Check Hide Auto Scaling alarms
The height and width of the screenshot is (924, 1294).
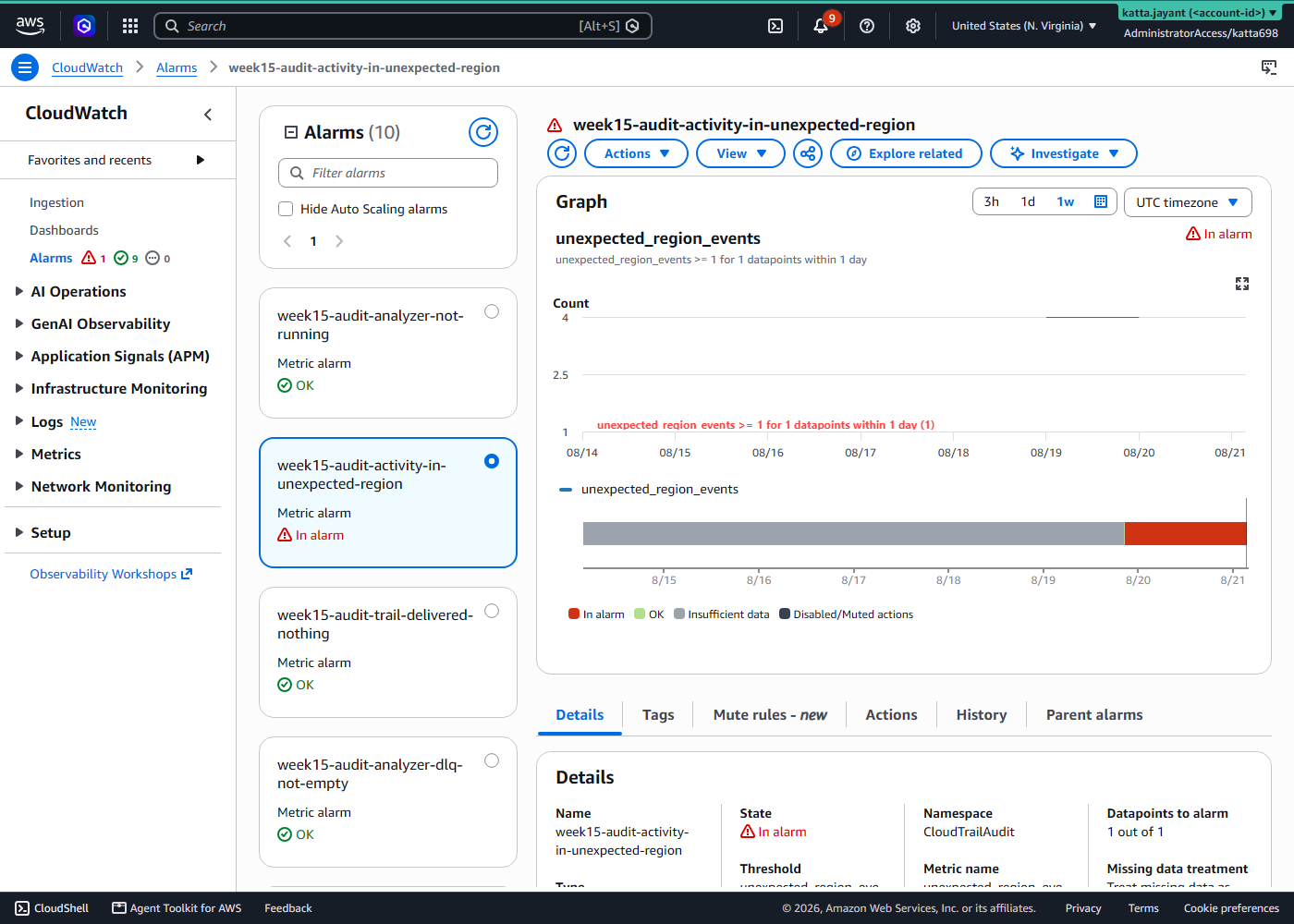[286, 209]
